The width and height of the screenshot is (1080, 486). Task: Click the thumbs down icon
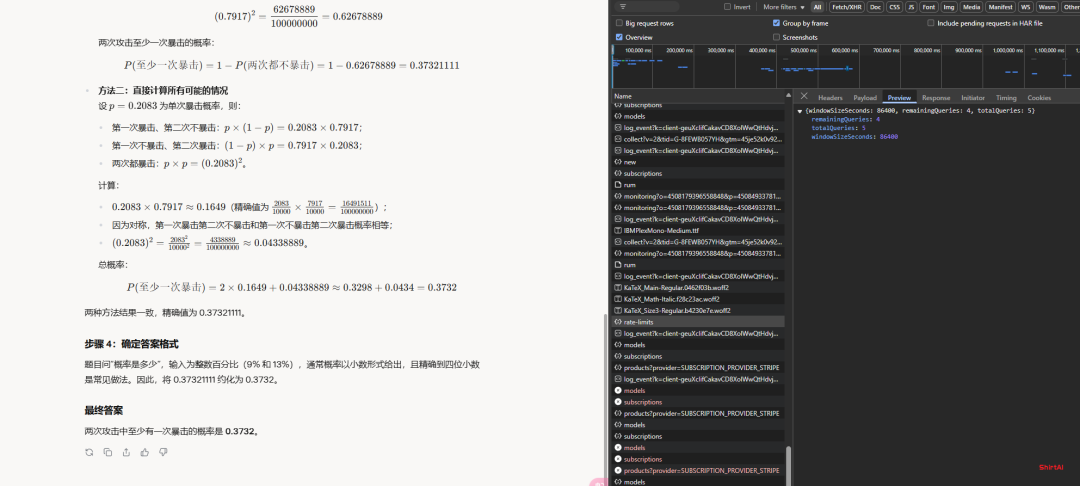(163, 452)
